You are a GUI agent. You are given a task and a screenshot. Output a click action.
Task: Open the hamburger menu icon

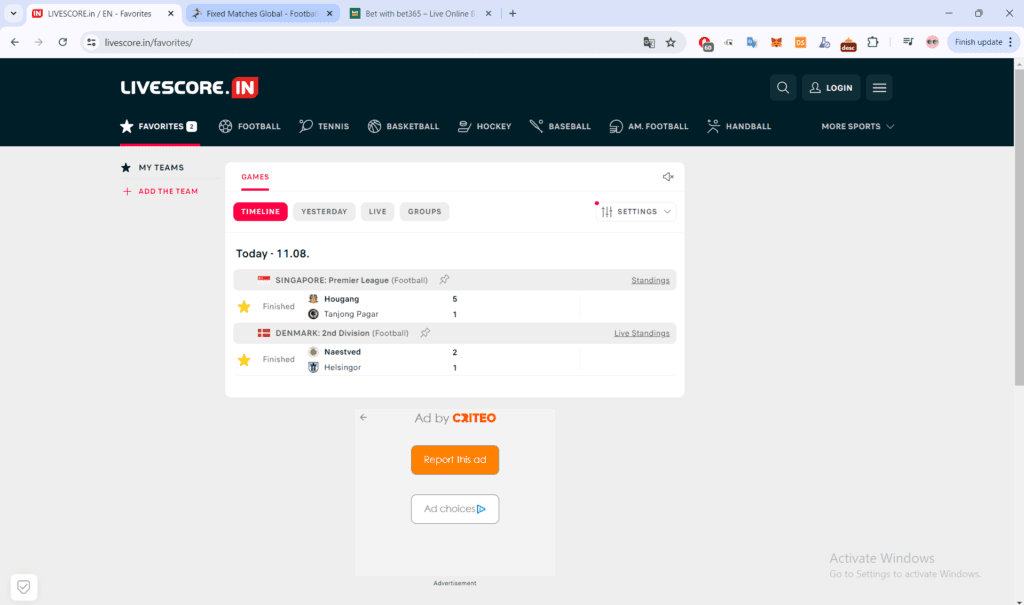pyautogui.click(x=879, y=88)
